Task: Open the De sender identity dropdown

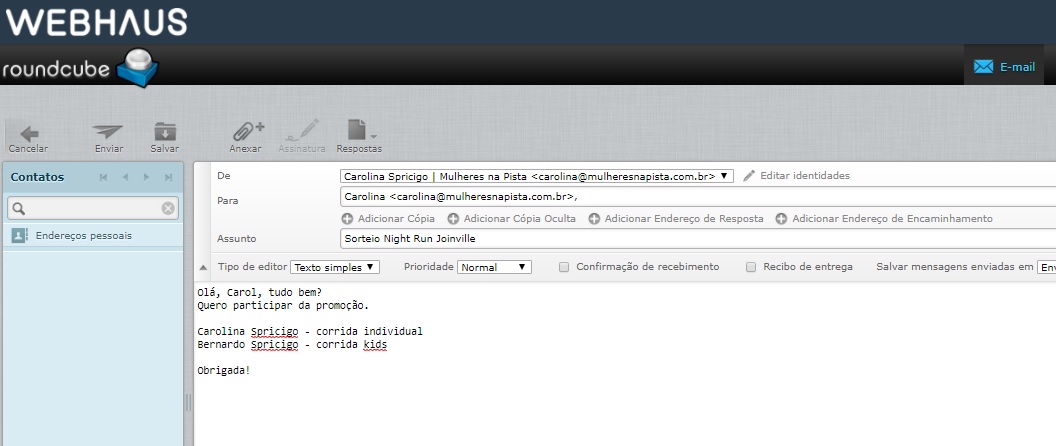Action: click(x=537, y=176)
